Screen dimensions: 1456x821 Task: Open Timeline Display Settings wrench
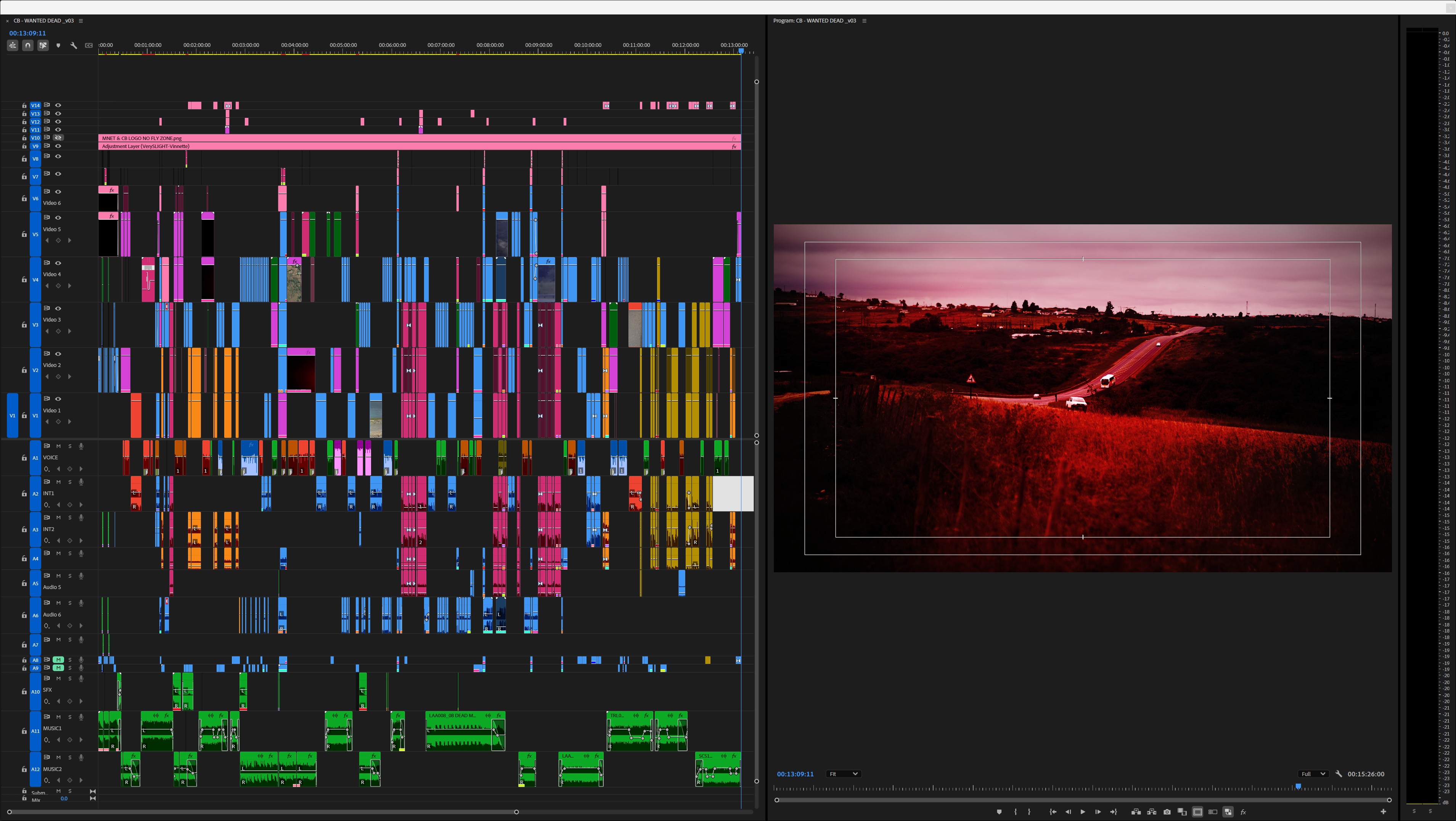point(74,45)
